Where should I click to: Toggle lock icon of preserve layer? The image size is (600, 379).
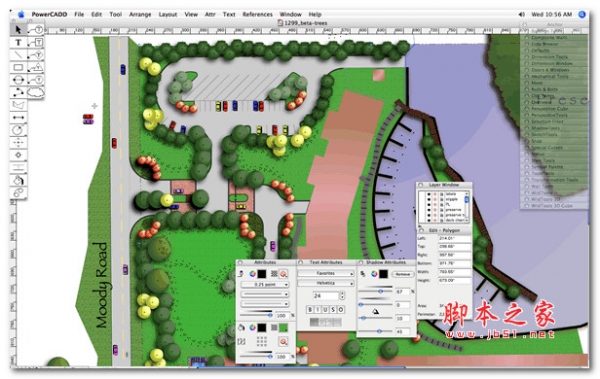(x=441, y=210)
